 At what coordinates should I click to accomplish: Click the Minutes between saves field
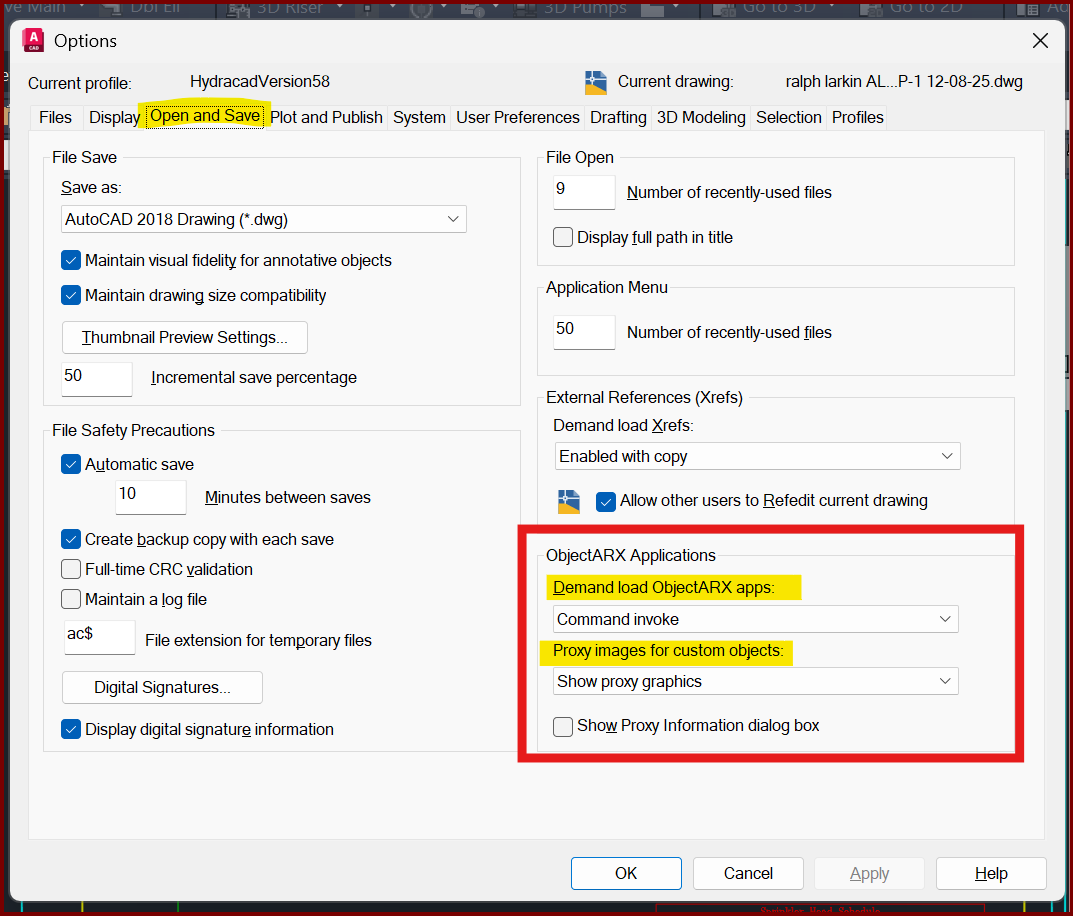pos(151,497)
